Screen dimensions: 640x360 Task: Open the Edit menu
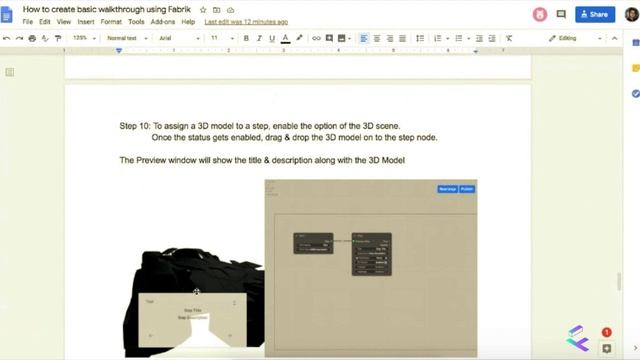pyautogui.click(x=45, y=22)
